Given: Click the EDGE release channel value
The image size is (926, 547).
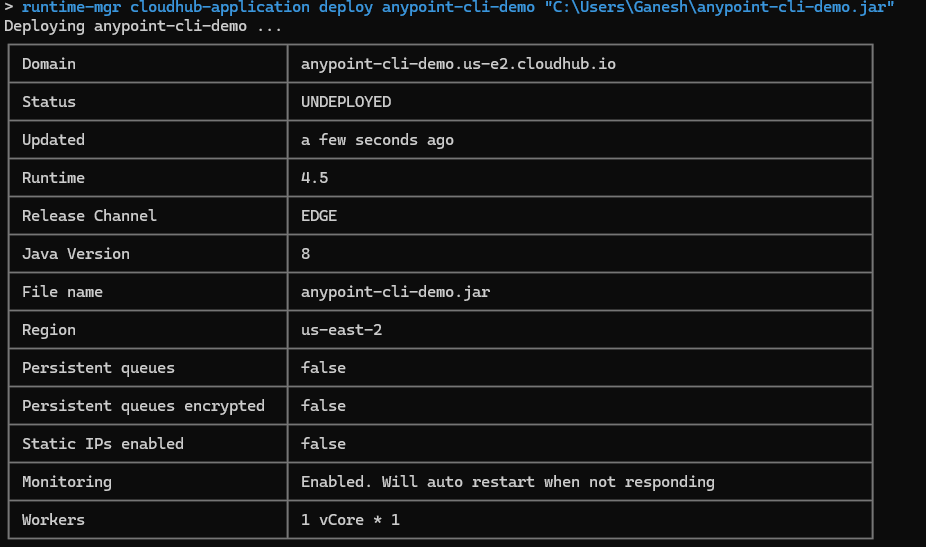Looking at the screenshot, I should click(319, 216).
